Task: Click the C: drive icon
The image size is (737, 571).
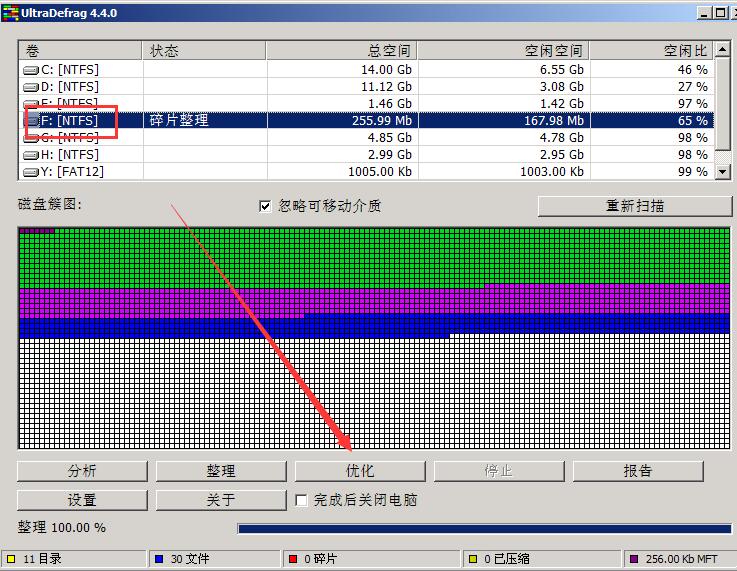Action: click(31, 70)
